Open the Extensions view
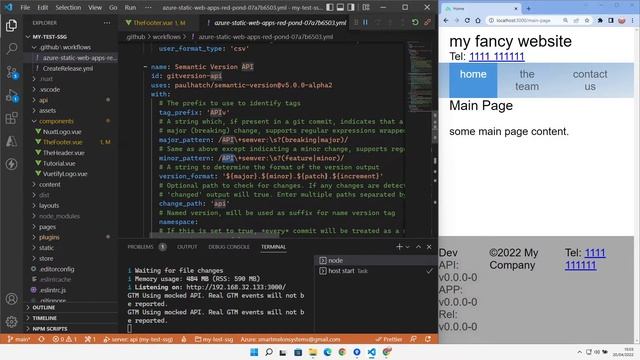640x360 pixels. [11, 118]
